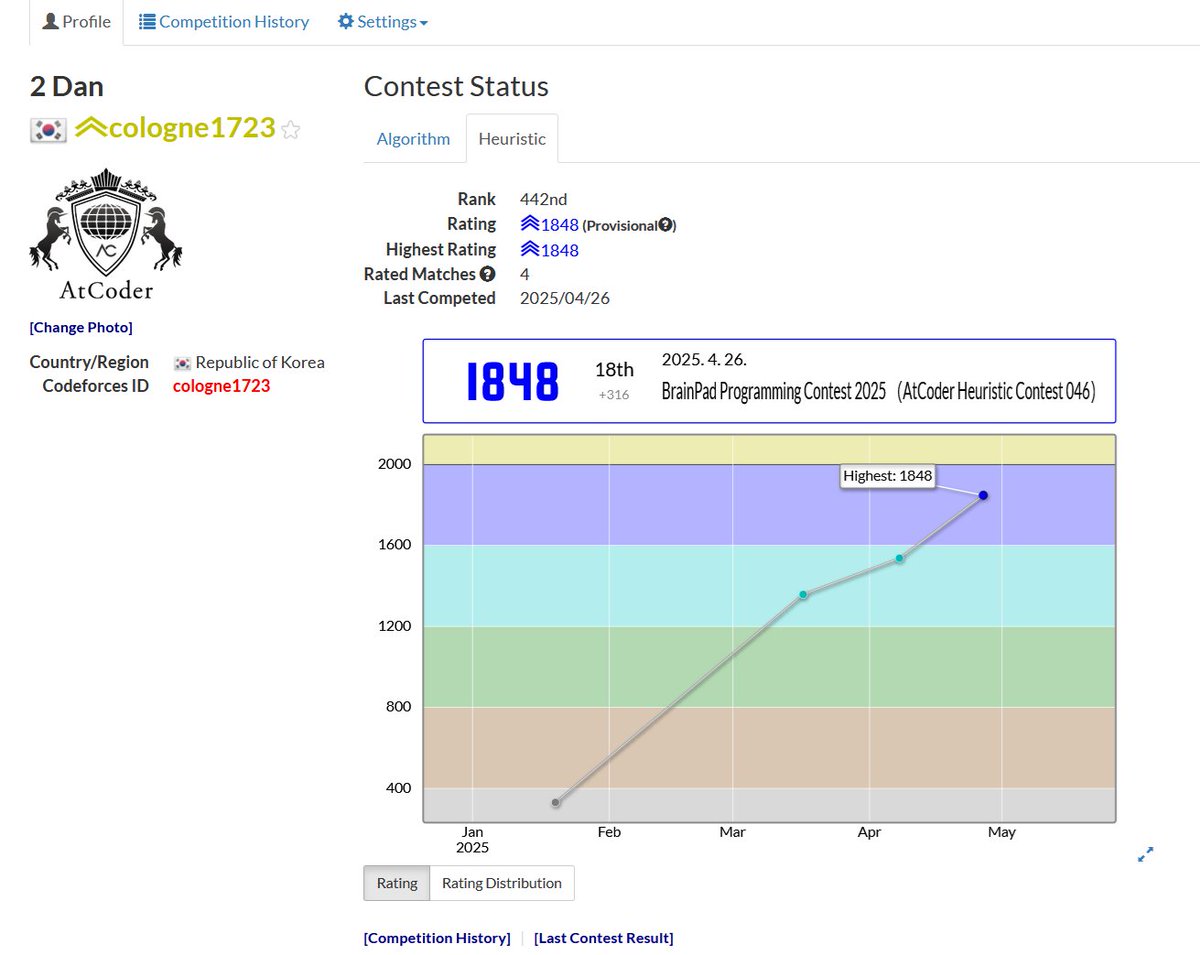Open the Competition History link below the graph
The image size is (1200, 955).
[437, 938]
